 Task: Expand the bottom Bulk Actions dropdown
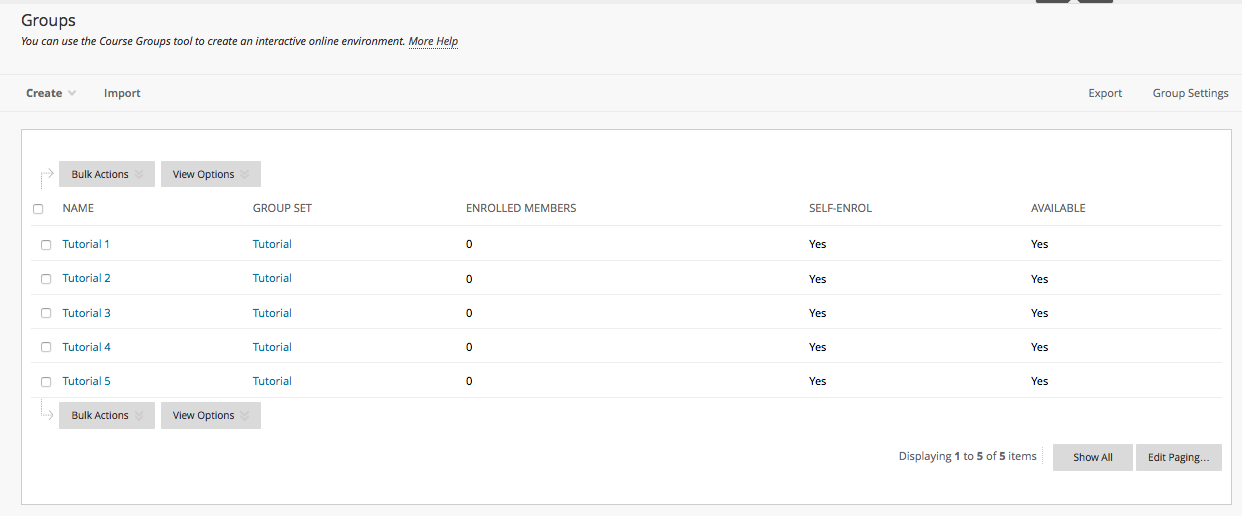tap(107, 415)
